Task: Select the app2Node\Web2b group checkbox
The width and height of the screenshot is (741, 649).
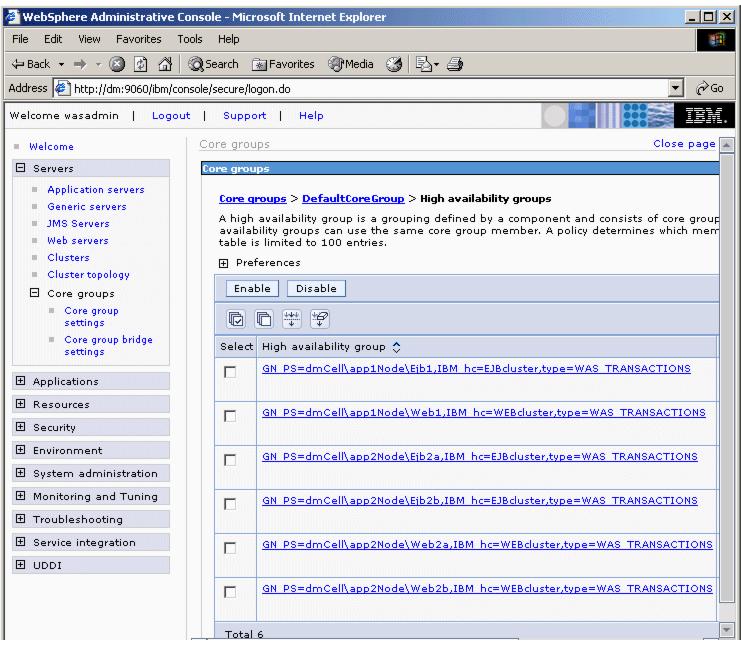Action: pyautogui.click(x=231, y=592)
